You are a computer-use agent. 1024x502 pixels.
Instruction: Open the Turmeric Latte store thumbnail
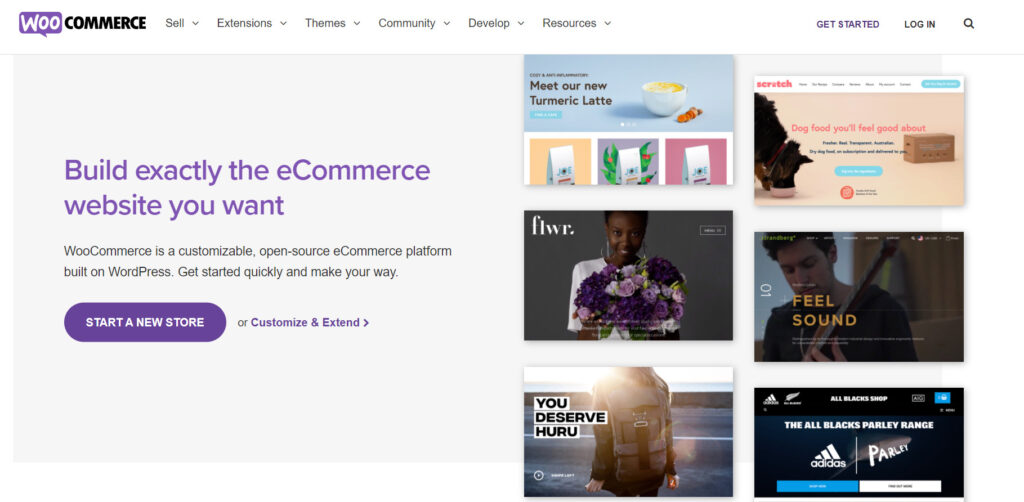(x=628, y=119)
